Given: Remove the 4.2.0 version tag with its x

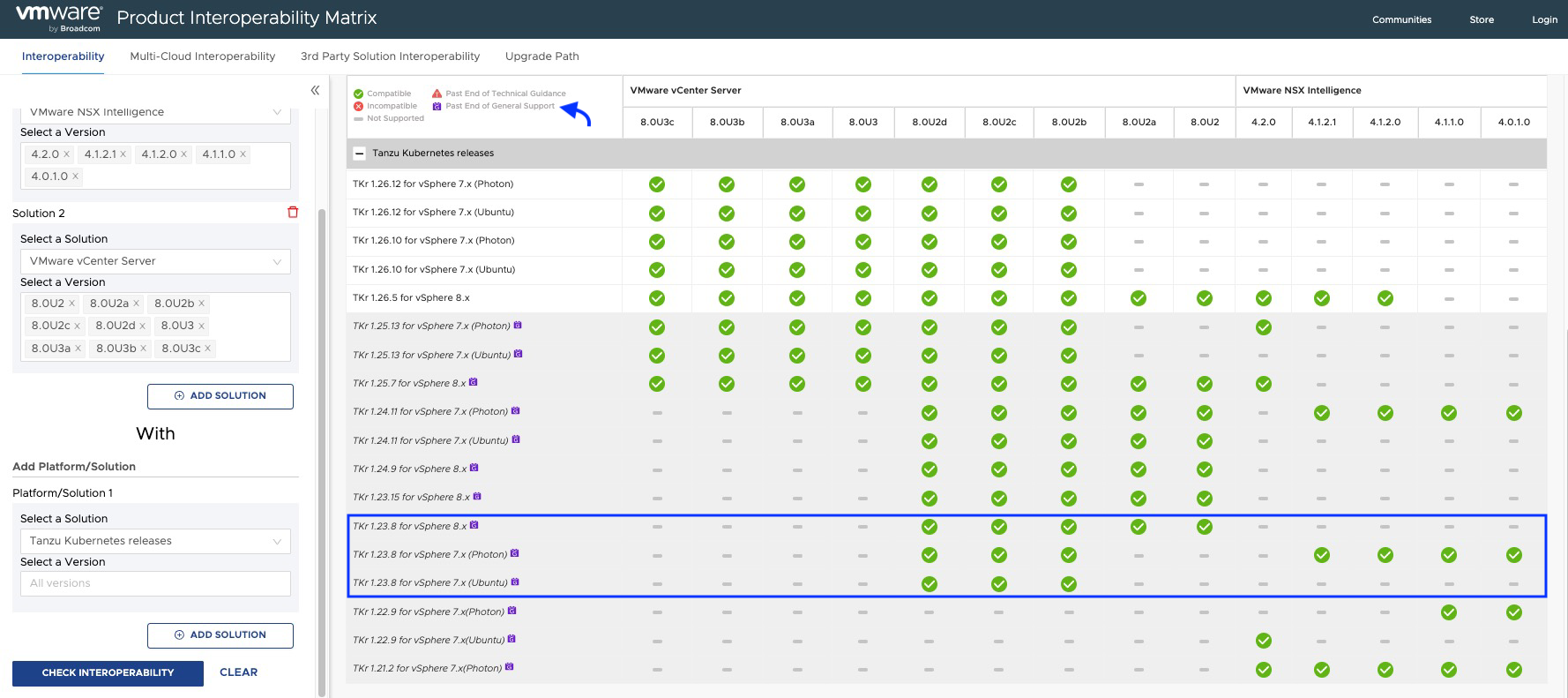Looking at the screenshot, I should (66, 154).
